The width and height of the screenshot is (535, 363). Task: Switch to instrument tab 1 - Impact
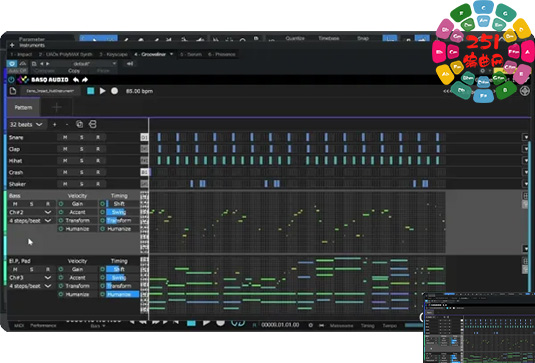[x=21, y=55]
